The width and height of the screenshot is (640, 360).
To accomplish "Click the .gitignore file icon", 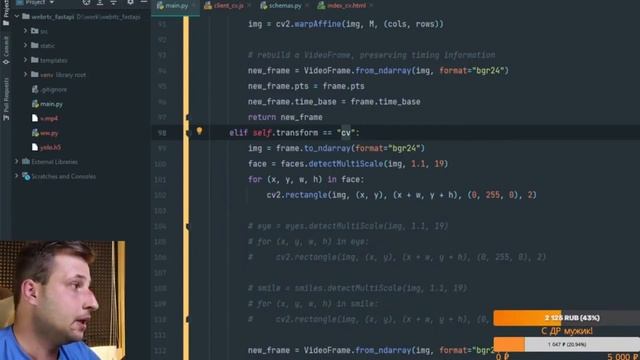I will tap(35, 89).
